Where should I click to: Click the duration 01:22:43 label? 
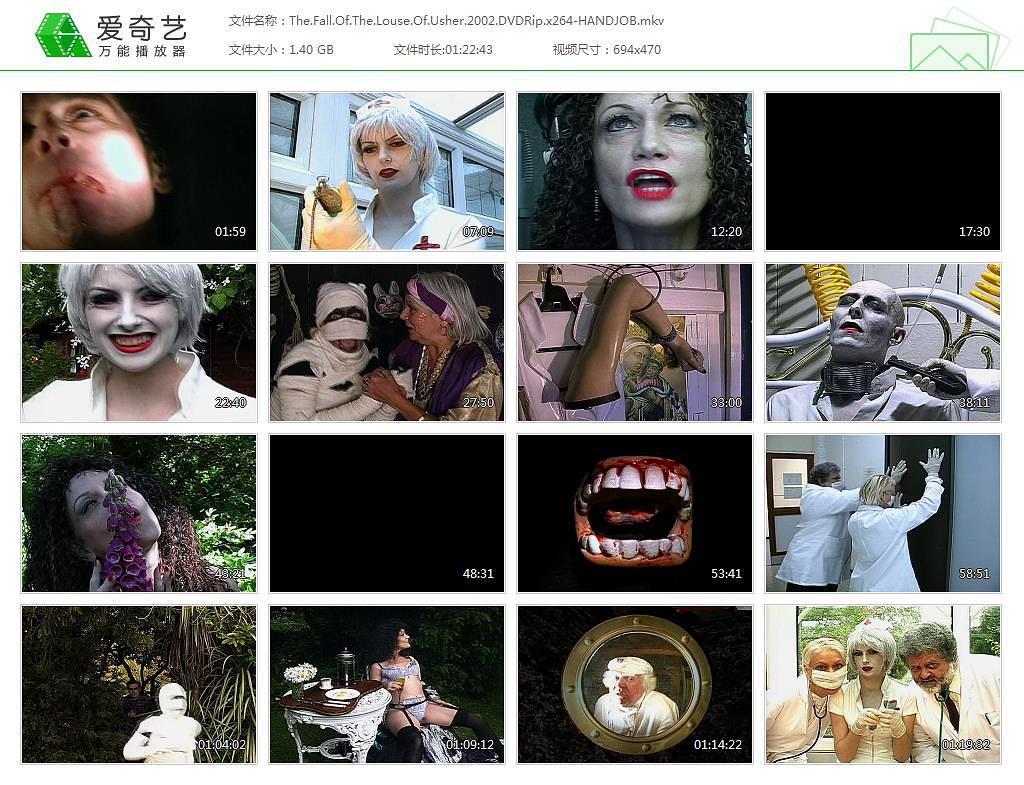443,49
